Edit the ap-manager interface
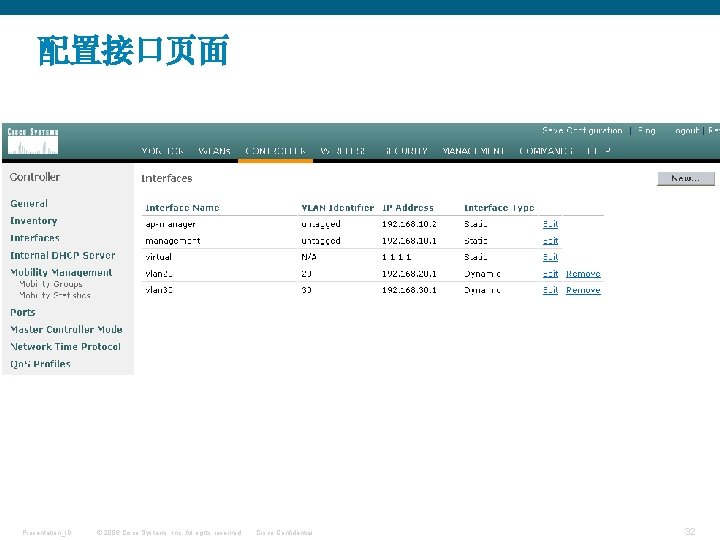The width and height of the screenshot is (720, 540). click(550, 224)
